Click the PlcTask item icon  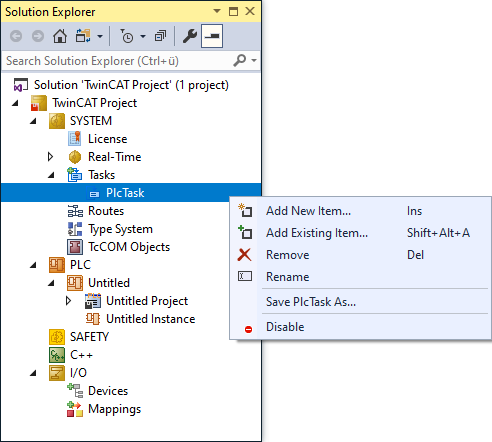tap(94, 194)
